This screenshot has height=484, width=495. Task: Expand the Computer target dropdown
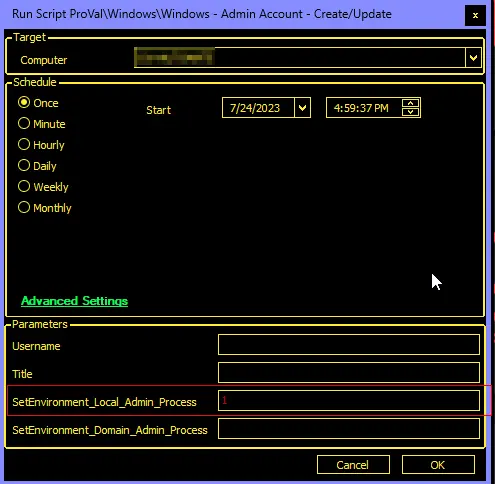pos(473,58)
